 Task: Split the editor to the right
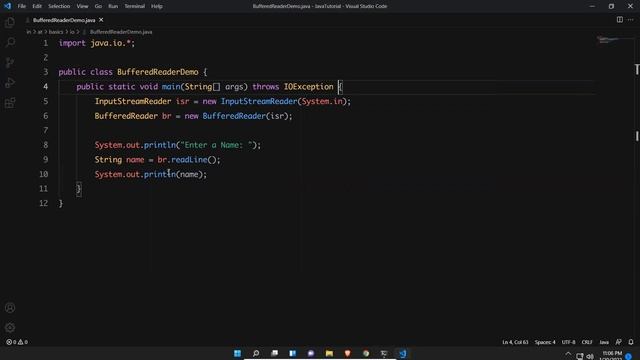[620, 20]
